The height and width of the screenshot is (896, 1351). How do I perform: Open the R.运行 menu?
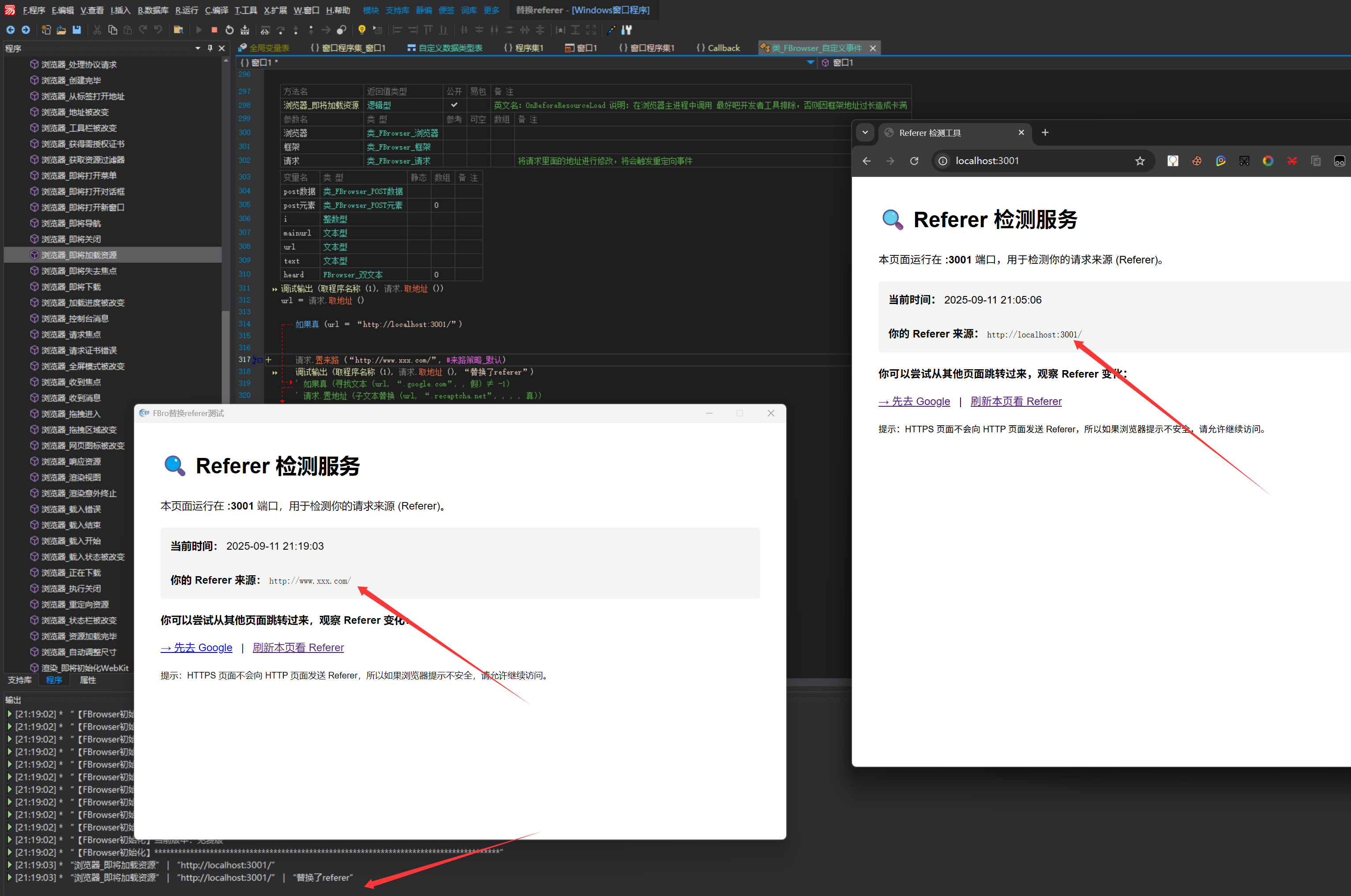point(186,10)
